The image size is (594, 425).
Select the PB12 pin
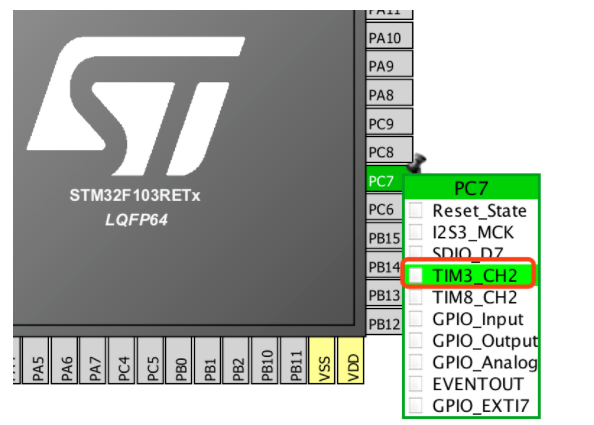pyautogui.click(x=384, y=322)
